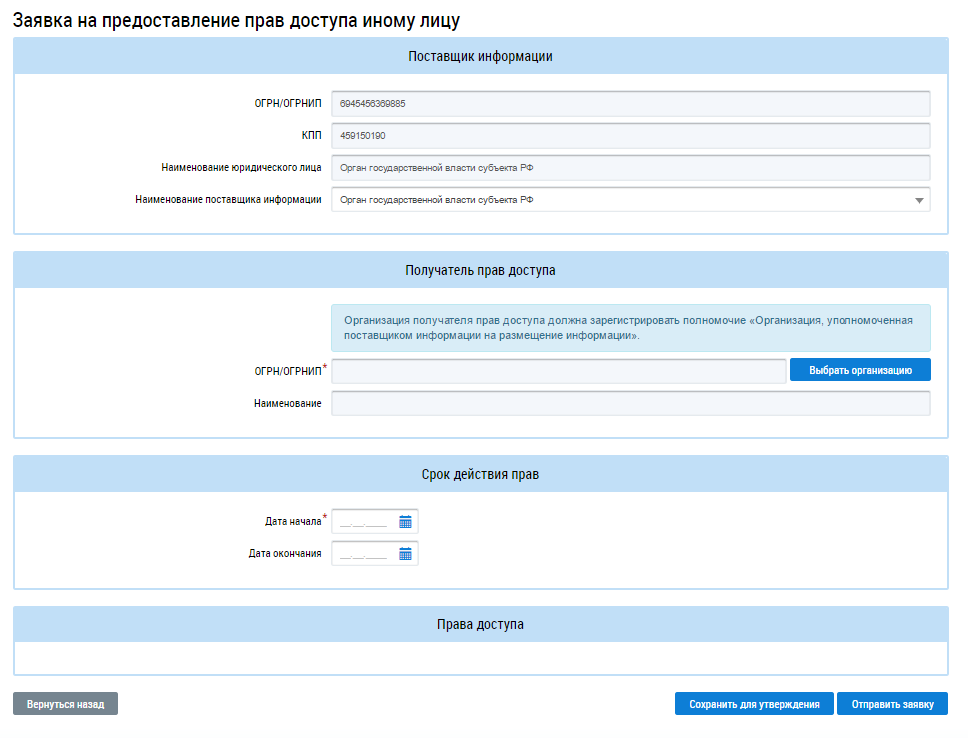968x738 pixels.
Task: Submit with Отправить заявку button
Action: 892,704
